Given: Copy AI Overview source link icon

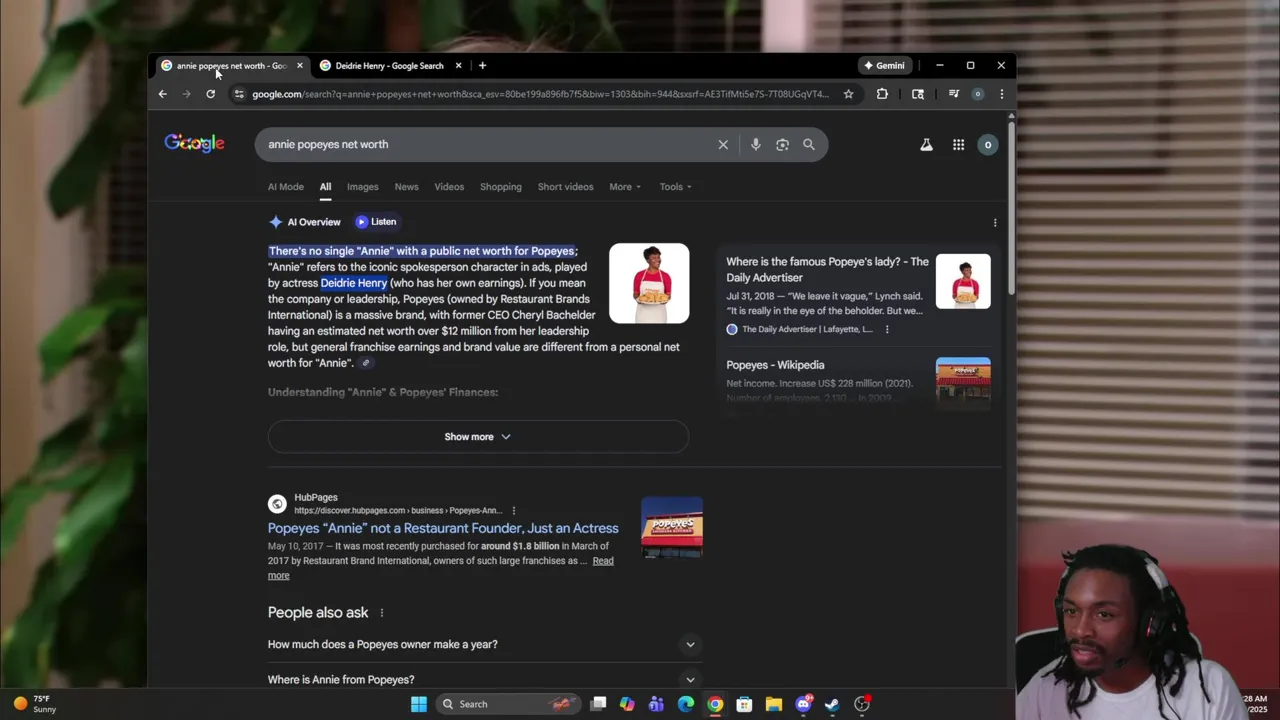Looking at the screenshot, I should click(x=366, y=363).
